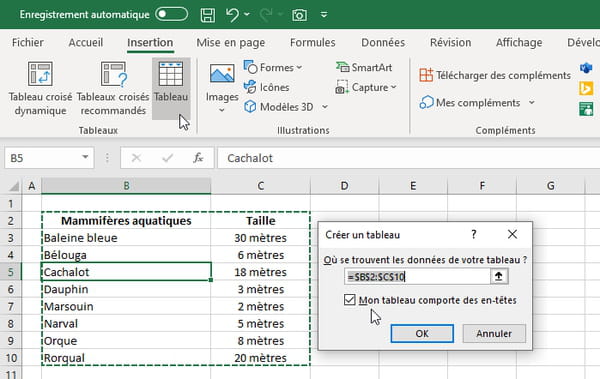Click the People Graph add-in icon
The width and height of the screenshot is (600, 379).
coord(586,109)
